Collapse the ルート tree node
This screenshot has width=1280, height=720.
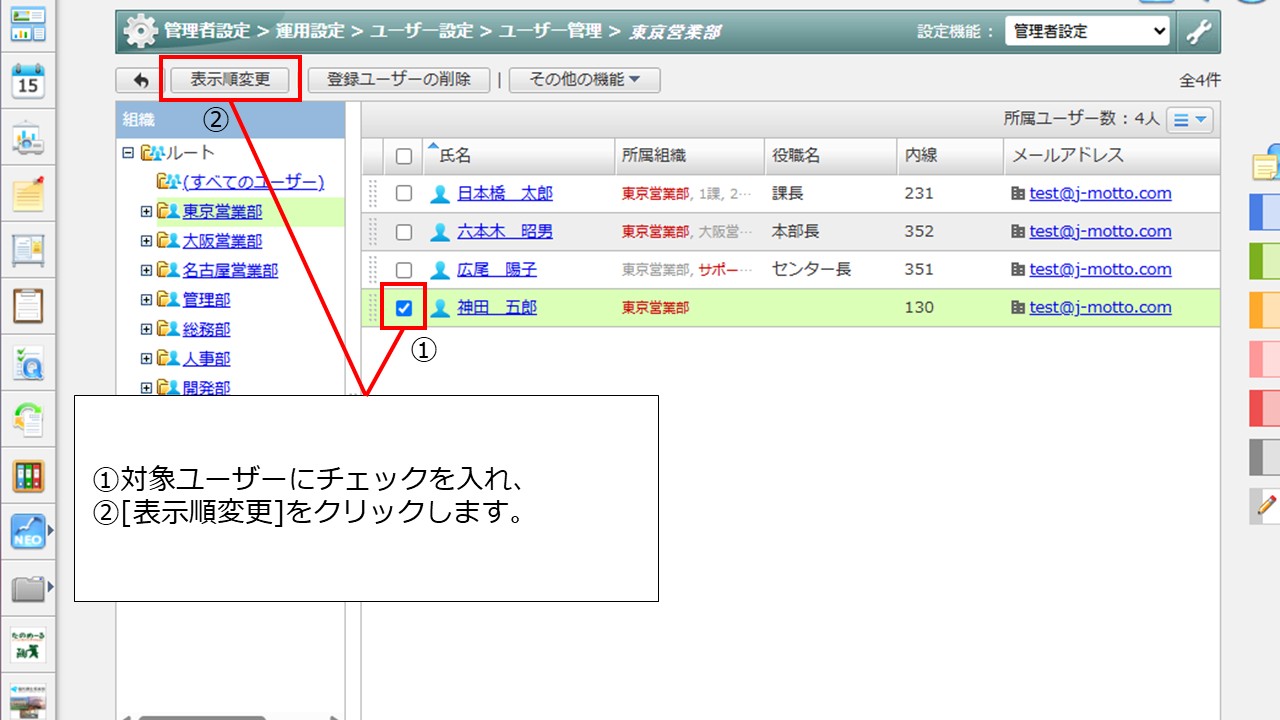(127, 153)
